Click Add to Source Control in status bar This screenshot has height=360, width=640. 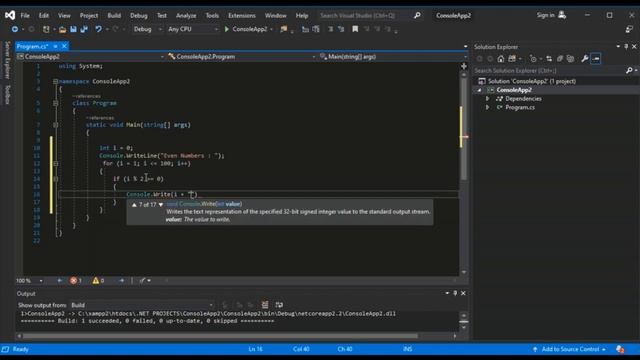[569, 349]
